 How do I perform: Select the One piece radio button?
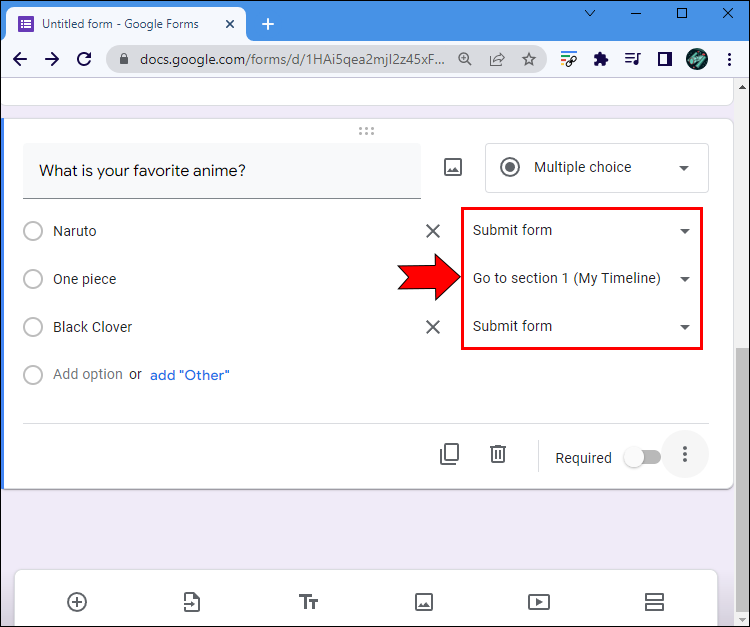pyautogui.click(x=33, y=279)
